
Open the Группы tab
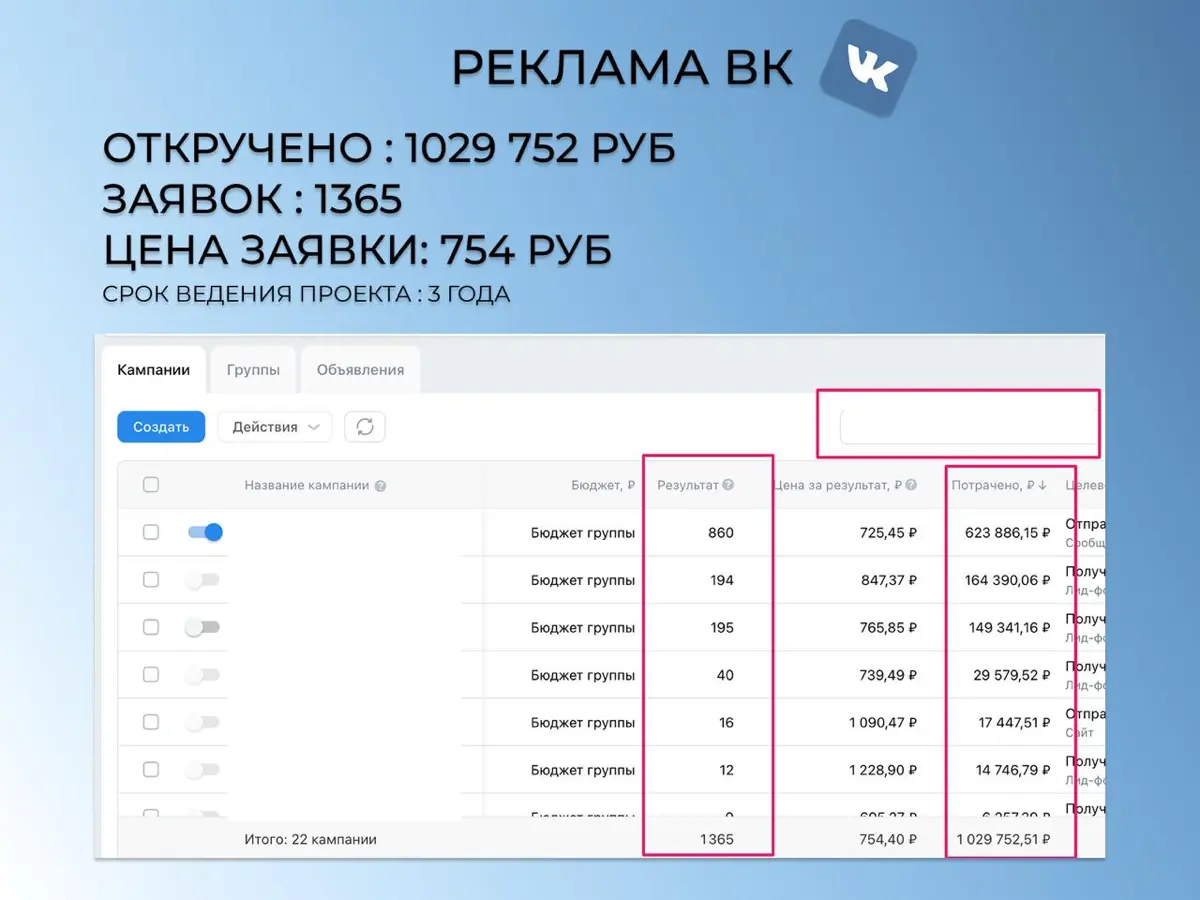tap(253, 369)
